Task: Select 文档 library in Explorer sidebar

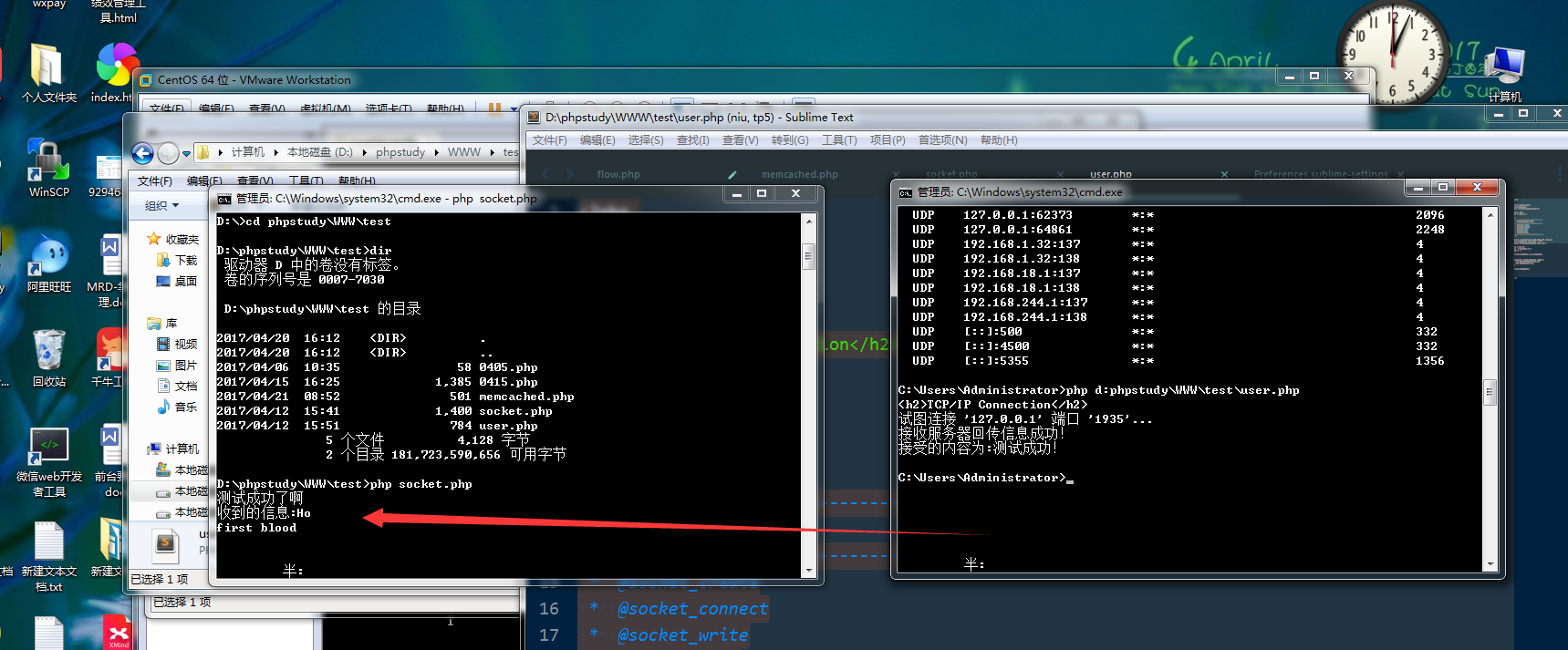Action: (x=177, y=386)
